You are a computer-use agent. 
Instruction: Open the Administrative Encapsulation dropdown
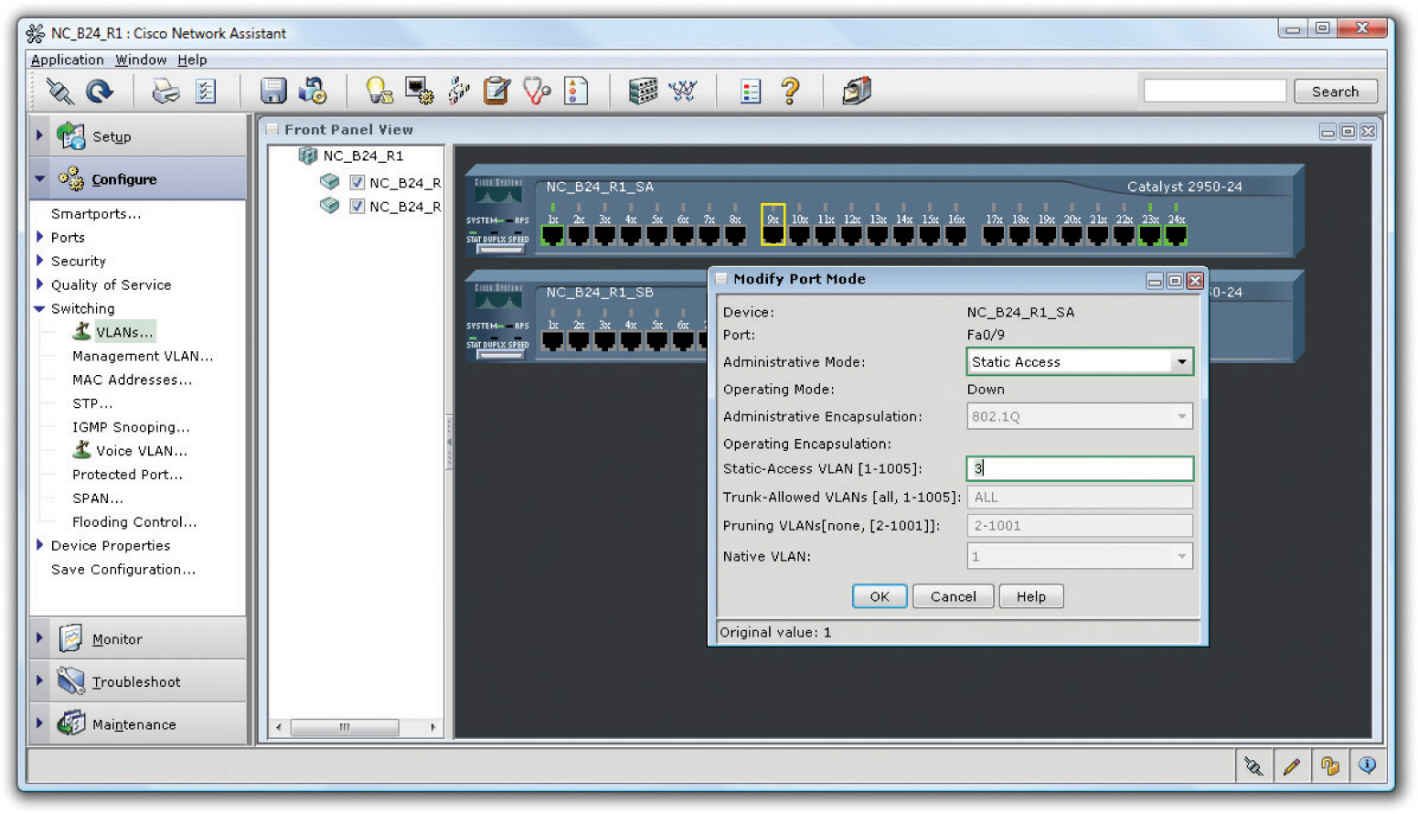[x=1183, y=417]
